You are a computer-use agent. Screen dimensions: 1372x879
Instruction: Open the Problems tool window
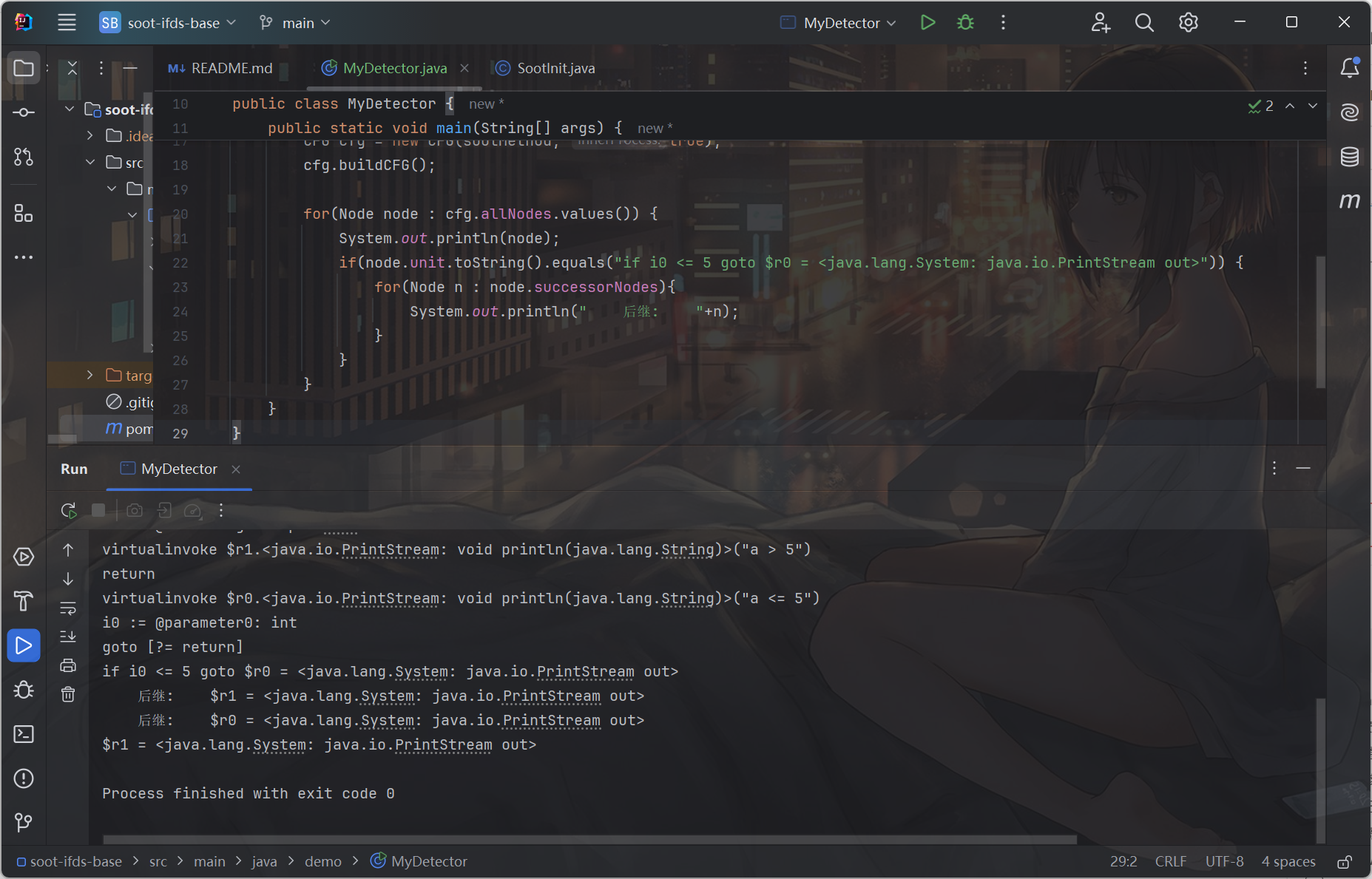tap(24, 778)
